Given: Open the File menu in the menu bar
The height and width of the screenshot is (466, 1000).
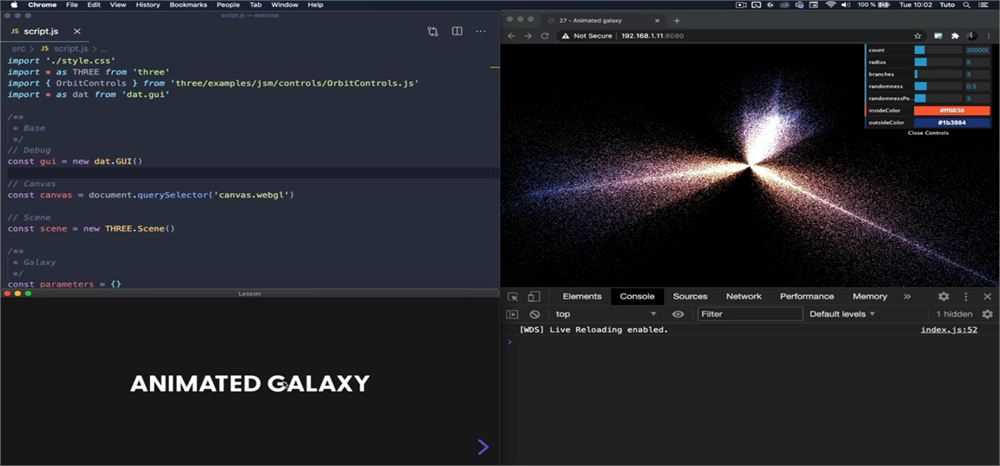Looking at the screenshot, I should 72,4.
